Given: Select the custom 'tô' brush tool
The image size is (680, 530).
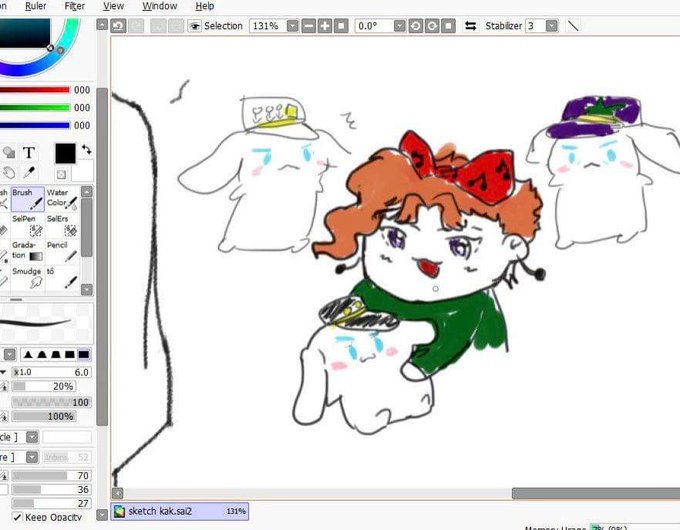Looking at the screenshot, I should point(62,278).
